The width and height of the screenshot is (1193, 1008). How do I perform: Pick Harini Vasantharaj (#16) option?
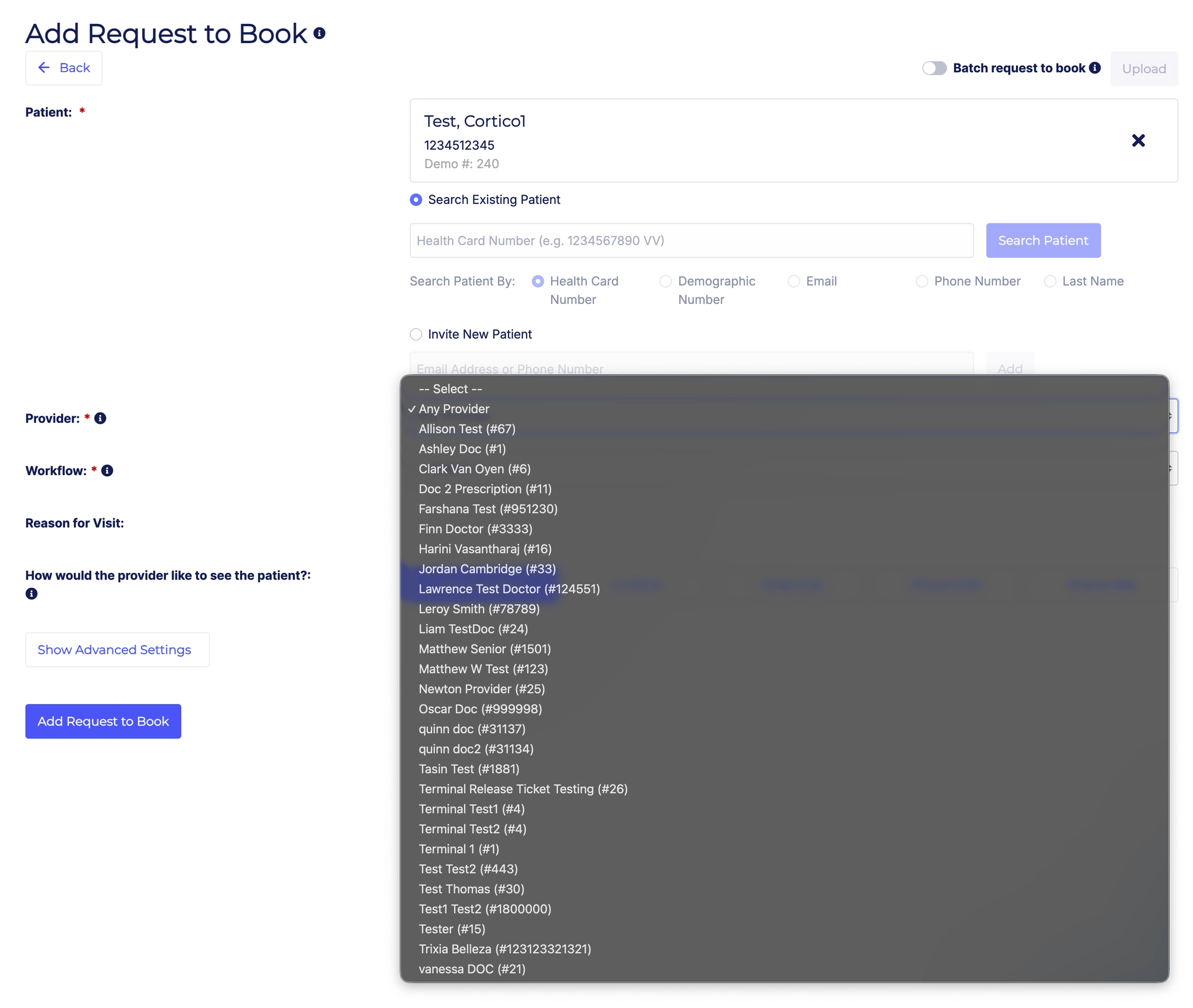[x=784, y=549]
